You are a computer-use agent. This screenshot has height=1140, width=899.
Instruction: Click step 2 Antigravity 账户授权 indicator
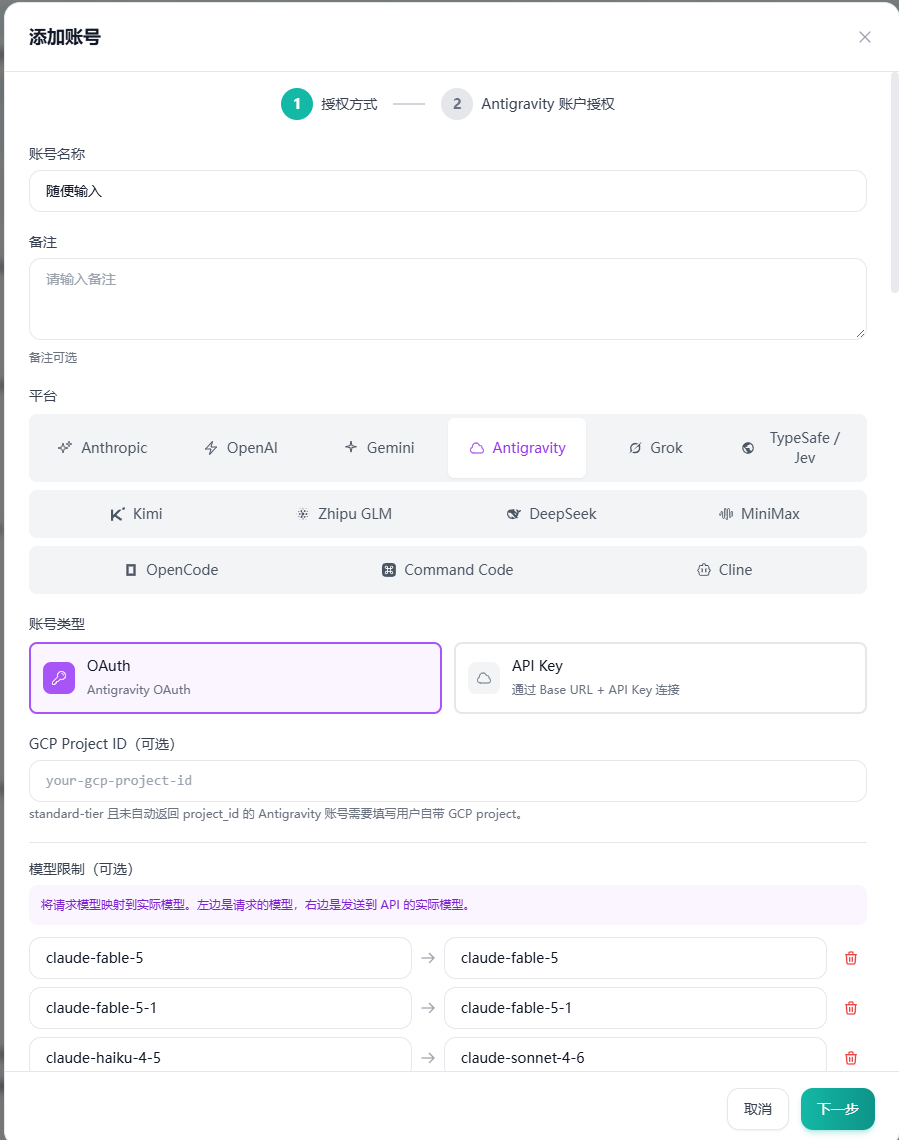[x=528, y=104]
